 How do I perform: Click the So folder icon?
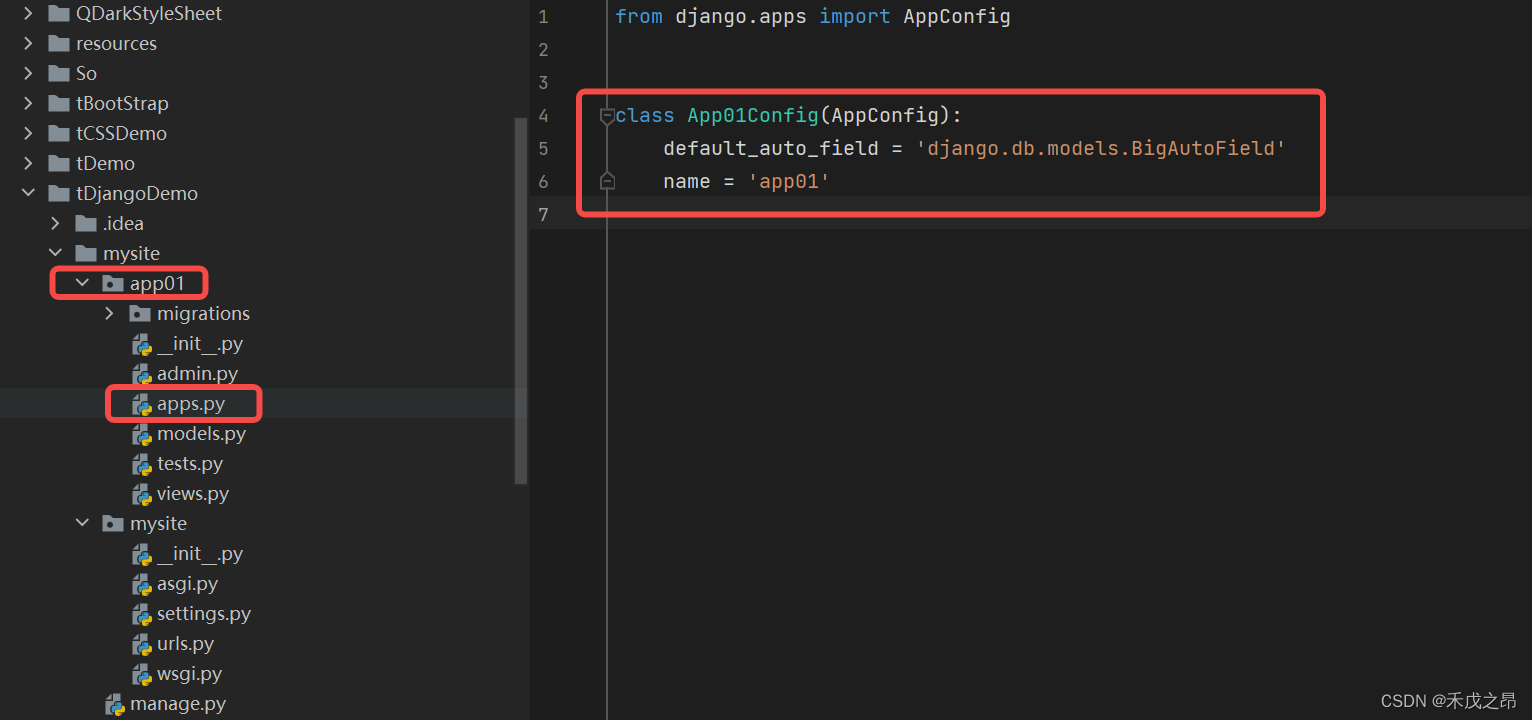(59, 74)
